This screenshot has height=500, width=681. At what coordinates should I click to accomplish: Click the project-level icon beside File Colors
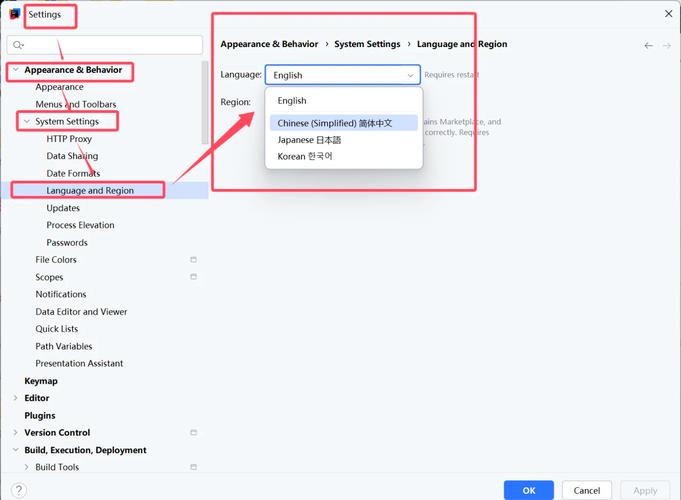pyautogui.click(x=193, y=260)
